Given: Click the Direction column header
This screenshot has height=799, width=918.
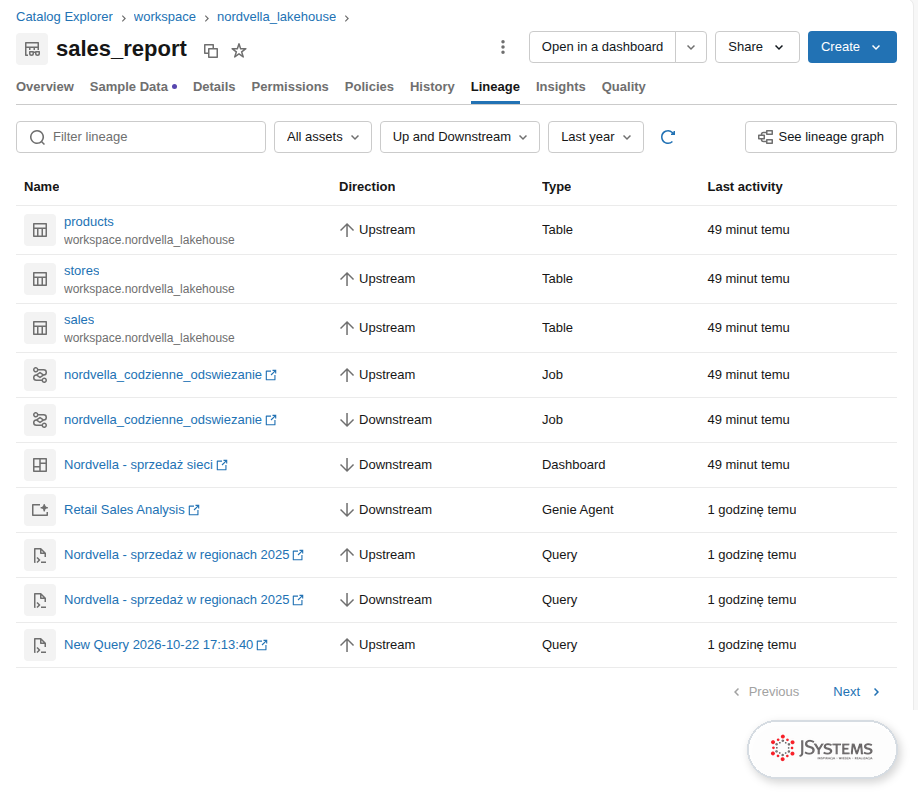Looking at the screenshot, I should click(367, 187).
